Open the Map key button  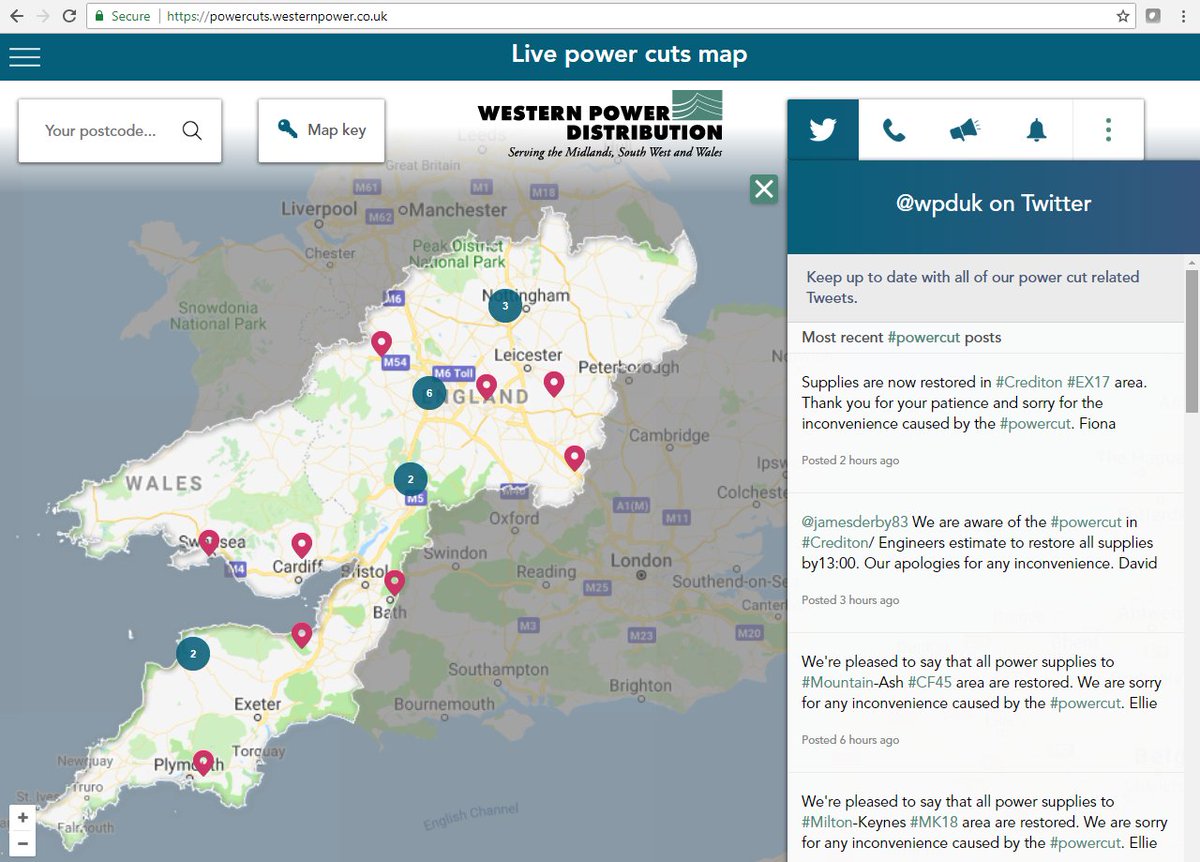coord(321,130)
